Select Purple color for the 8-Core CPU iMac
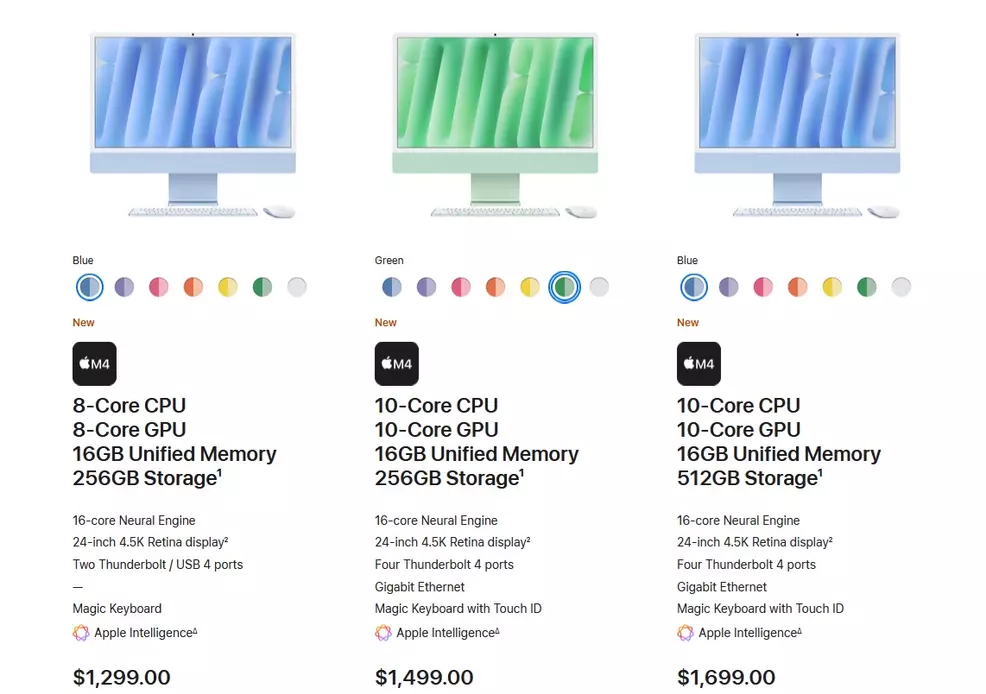The image size is (986, 694). pyautogui.click(x=124, y=287)
